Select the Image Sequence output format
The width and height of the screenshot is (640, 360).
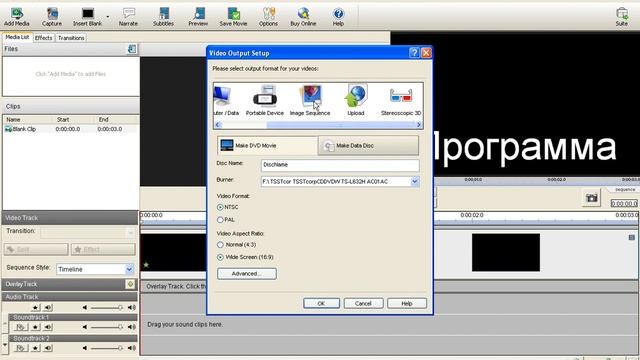pos(310,101)
